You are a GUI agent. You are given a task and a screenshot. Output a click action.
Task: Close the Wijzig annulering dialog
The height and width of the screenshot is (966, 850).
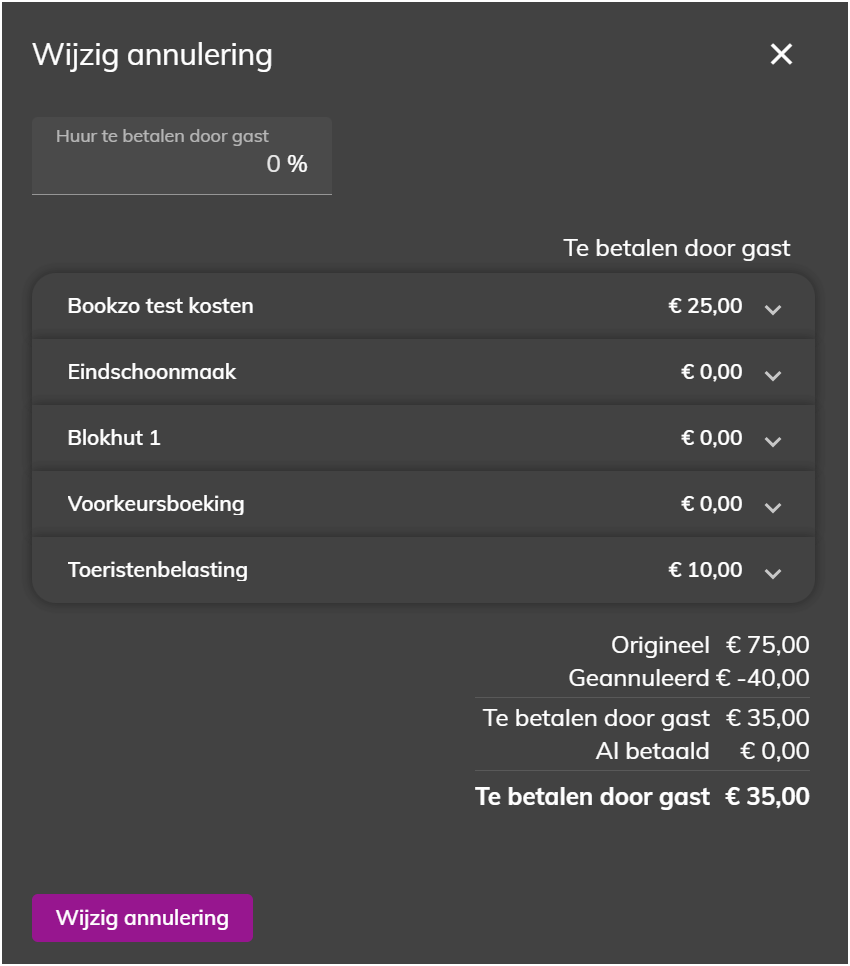[x=781, y=54]
